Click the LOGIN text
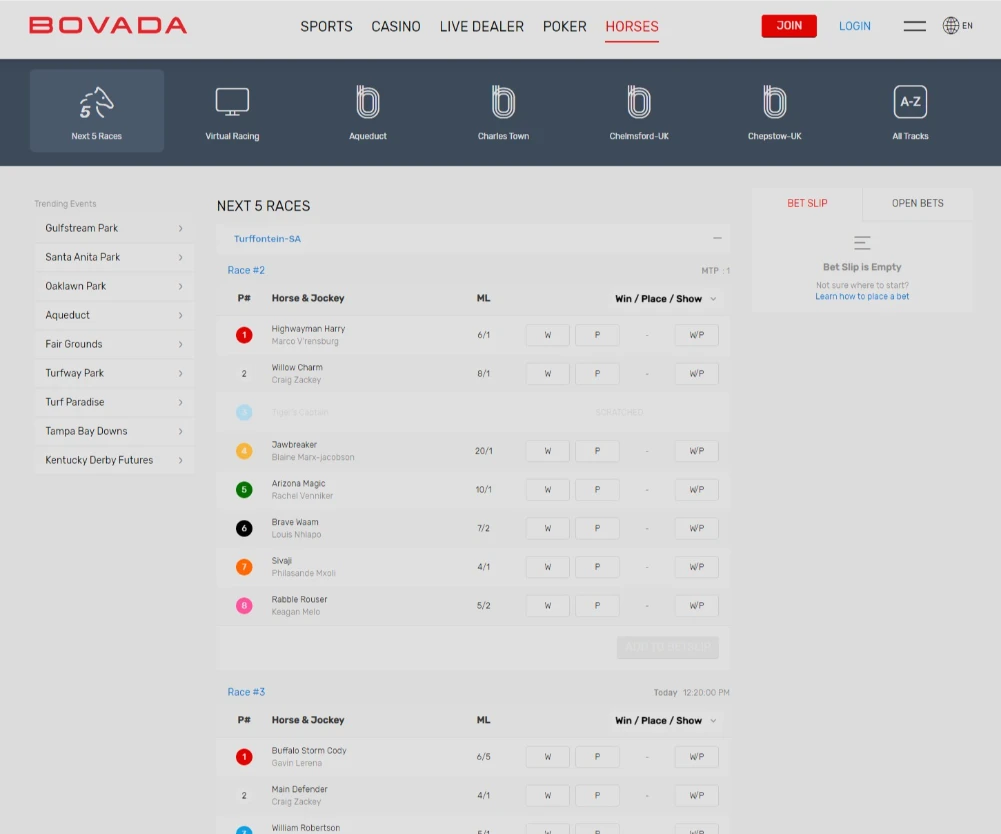This screenshot has height=834, width=1001. pyautogui.click(x=854, y=26)
